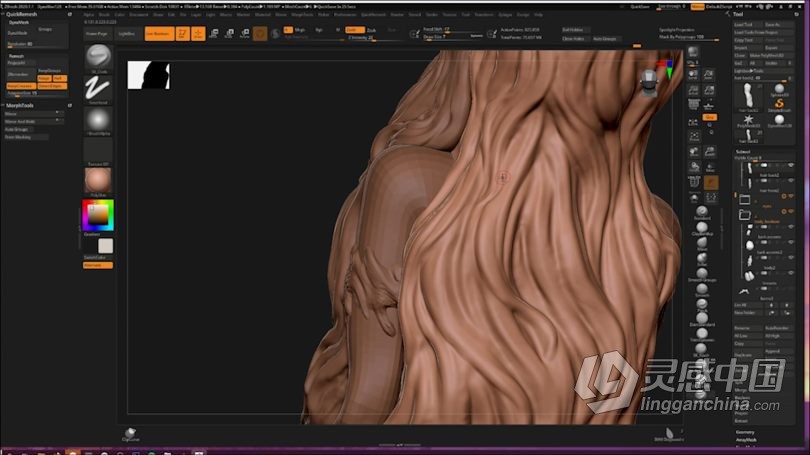Open the material sphere selector
Viewport: 810px width, 455px height.
tap(98, 180)
